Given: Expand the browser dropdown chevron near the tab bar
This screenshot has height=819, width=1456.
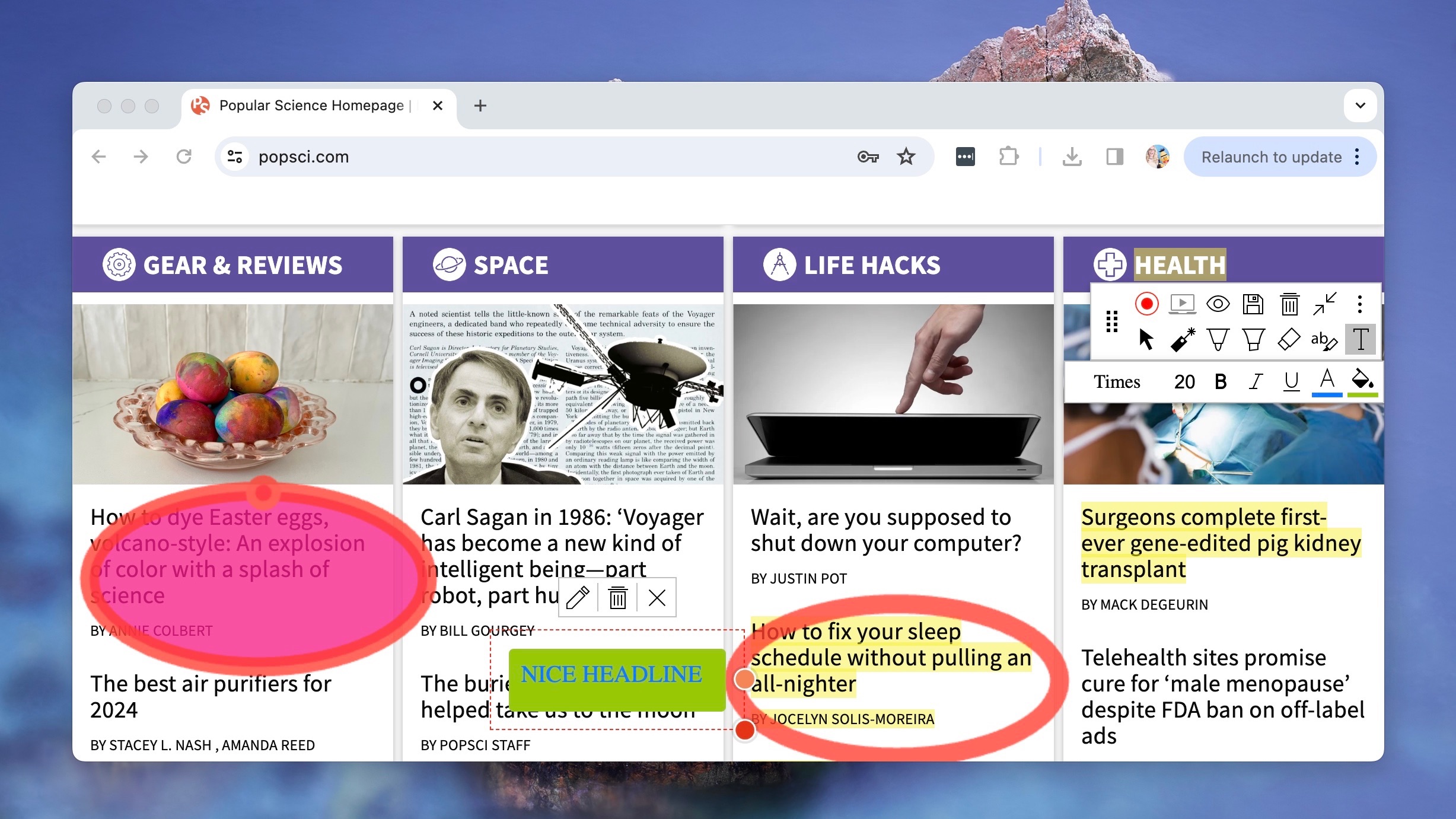Looking at the screenshot, I should 1359,106.
